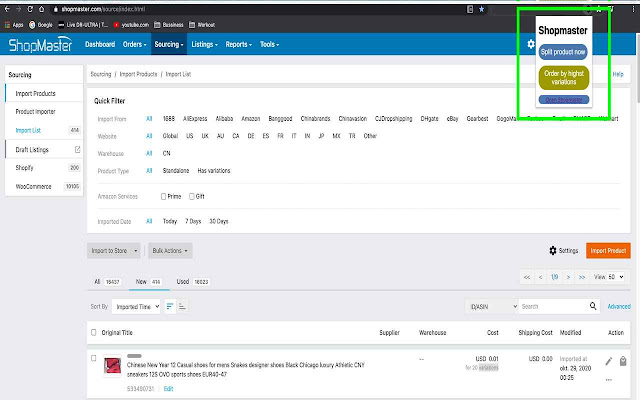
Task: Go to first page with double-left arrows
Action: [527, 277]
